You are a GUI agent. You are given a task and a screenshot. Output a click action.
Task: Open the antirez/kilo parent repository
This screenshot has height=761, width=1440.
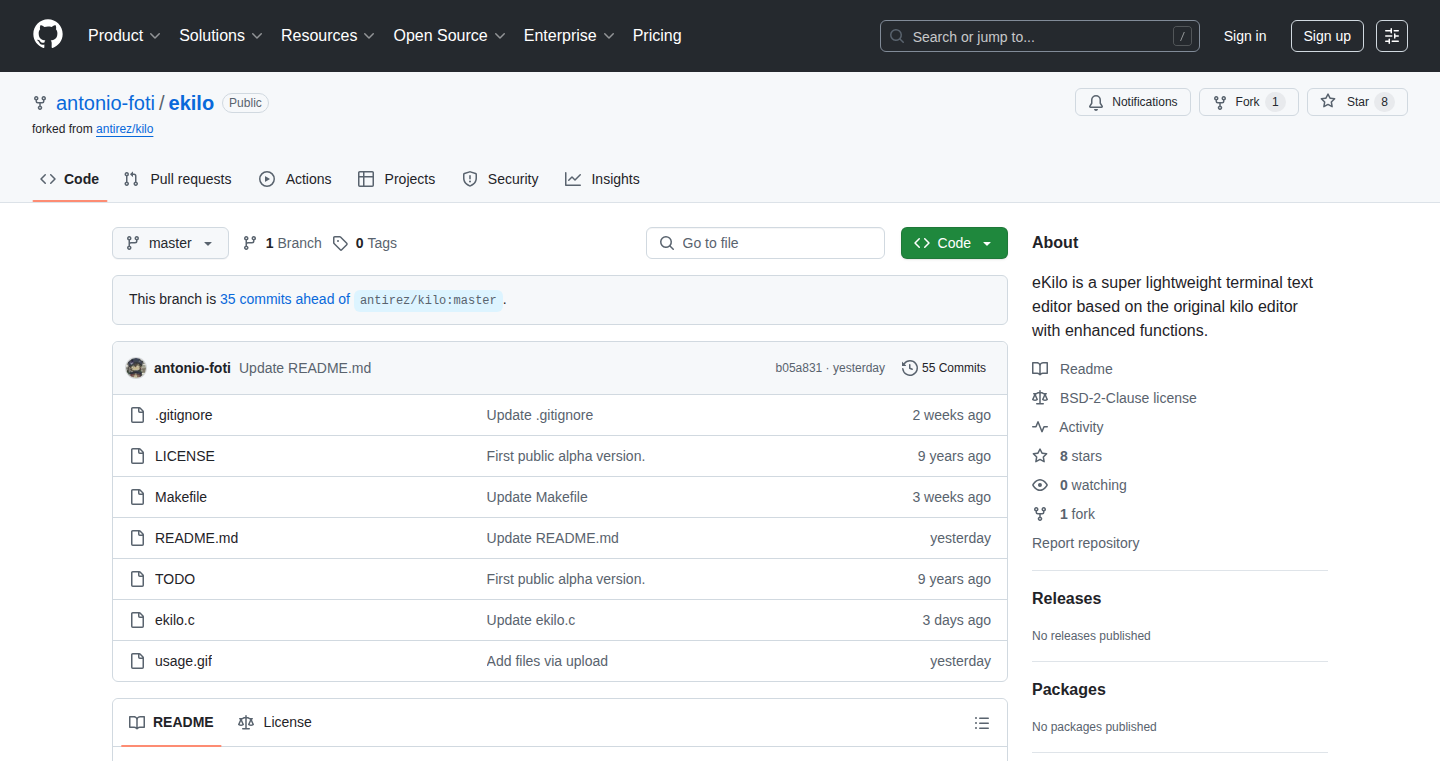(125, 129)
